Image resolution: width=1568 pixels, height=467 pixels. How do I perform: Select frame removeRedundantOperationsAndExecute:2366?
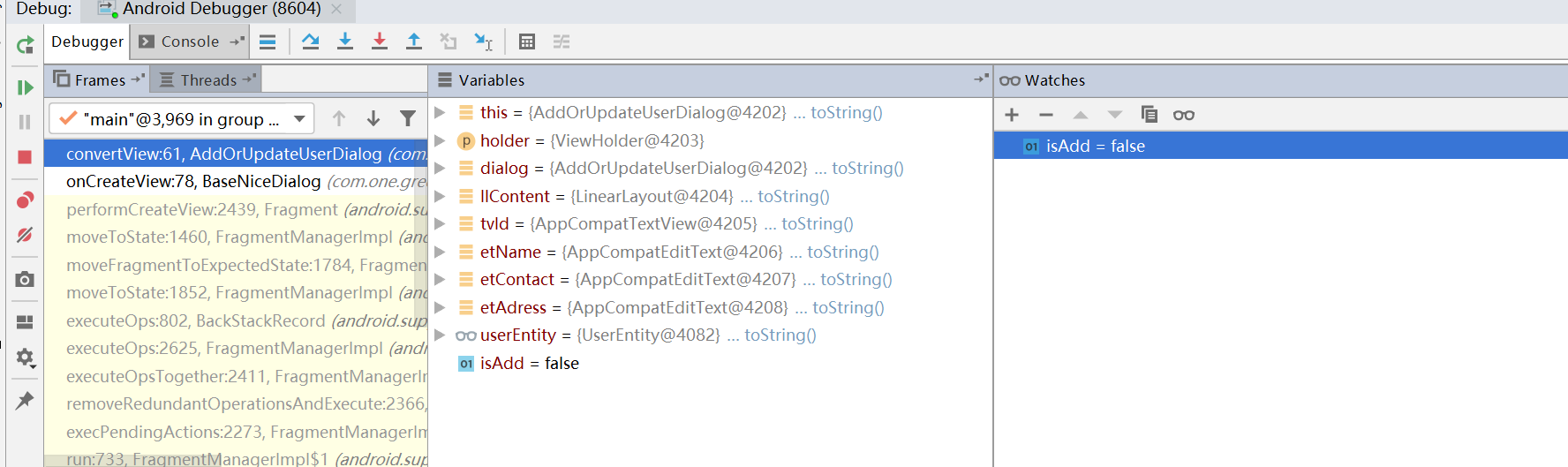[236, 403]
